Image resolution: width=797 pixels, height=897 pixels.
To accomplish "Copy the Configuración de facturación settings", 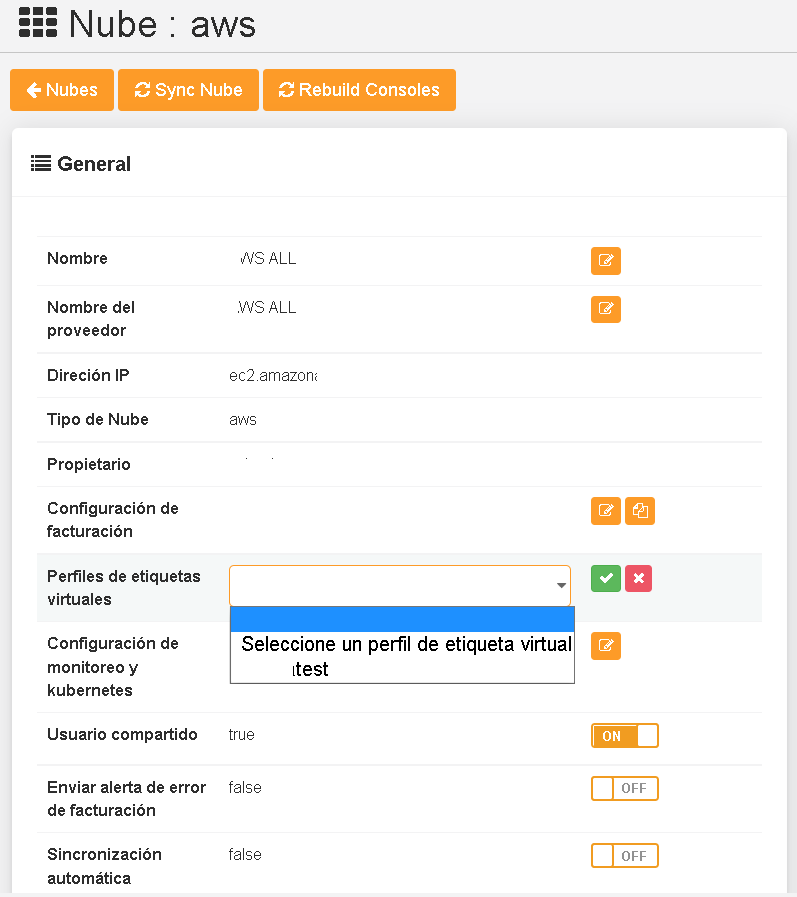I will click(x=640, y=511).
